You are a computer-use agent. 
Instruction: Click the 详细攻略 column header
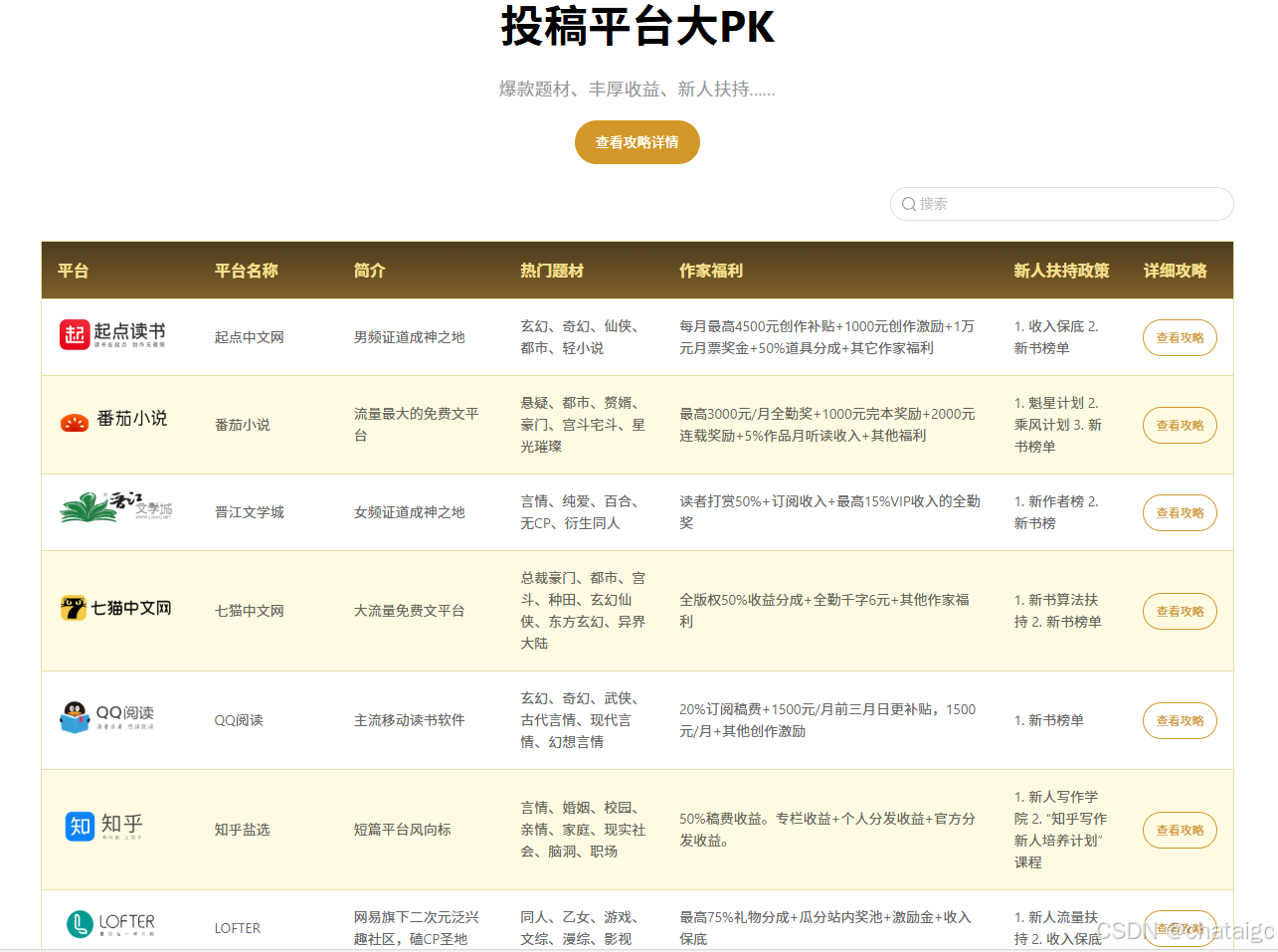pyautogui.click(x=1176, y=271)
